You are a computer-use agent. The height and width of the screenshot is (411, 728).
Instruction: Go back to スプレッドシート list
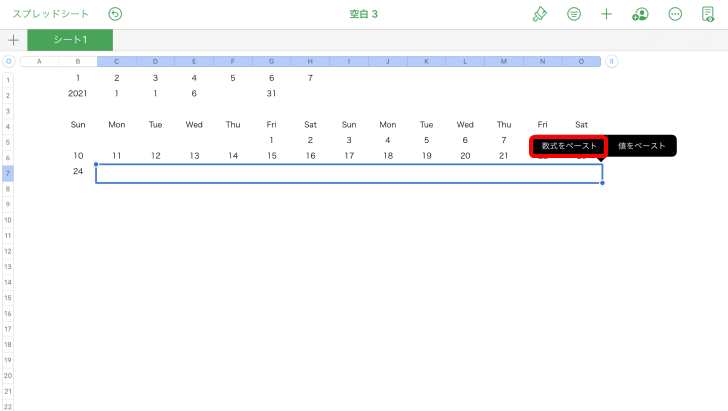point(51,14)
